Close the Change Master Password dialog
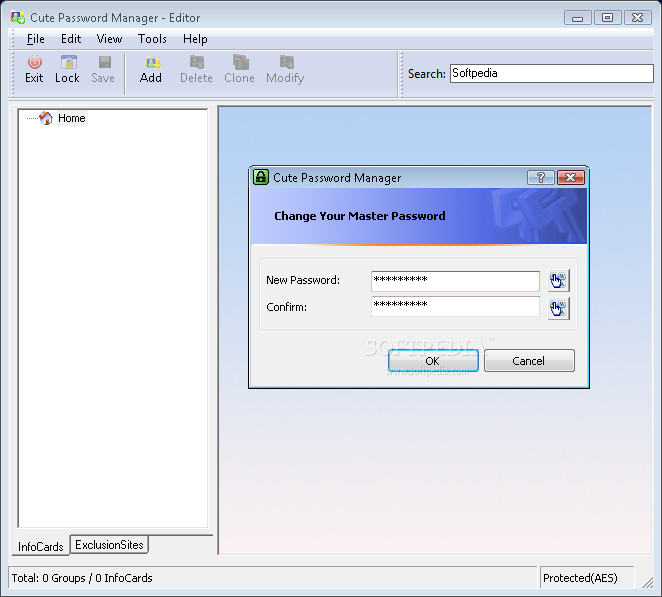Image resolution: width=662 pixels, height=597 pixels. pyautogui.click(x=571, y=178)
